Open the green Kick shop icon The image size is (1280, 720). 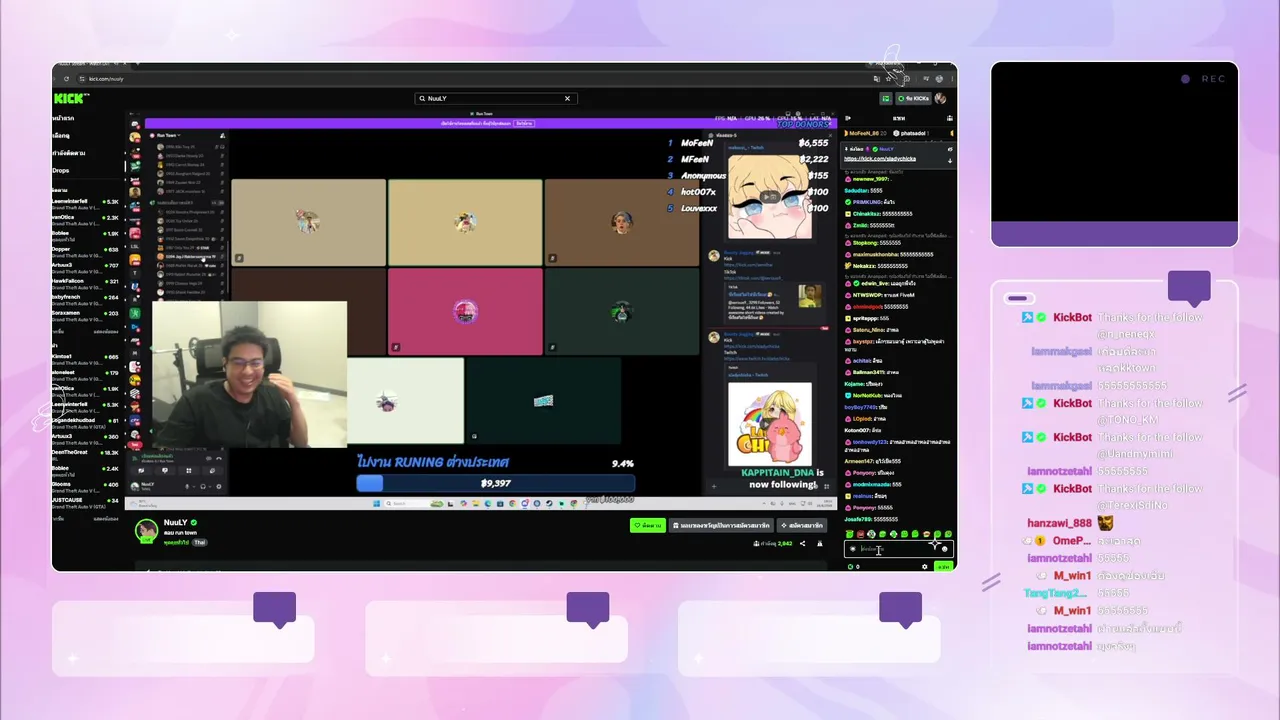(x=885, y=98)
